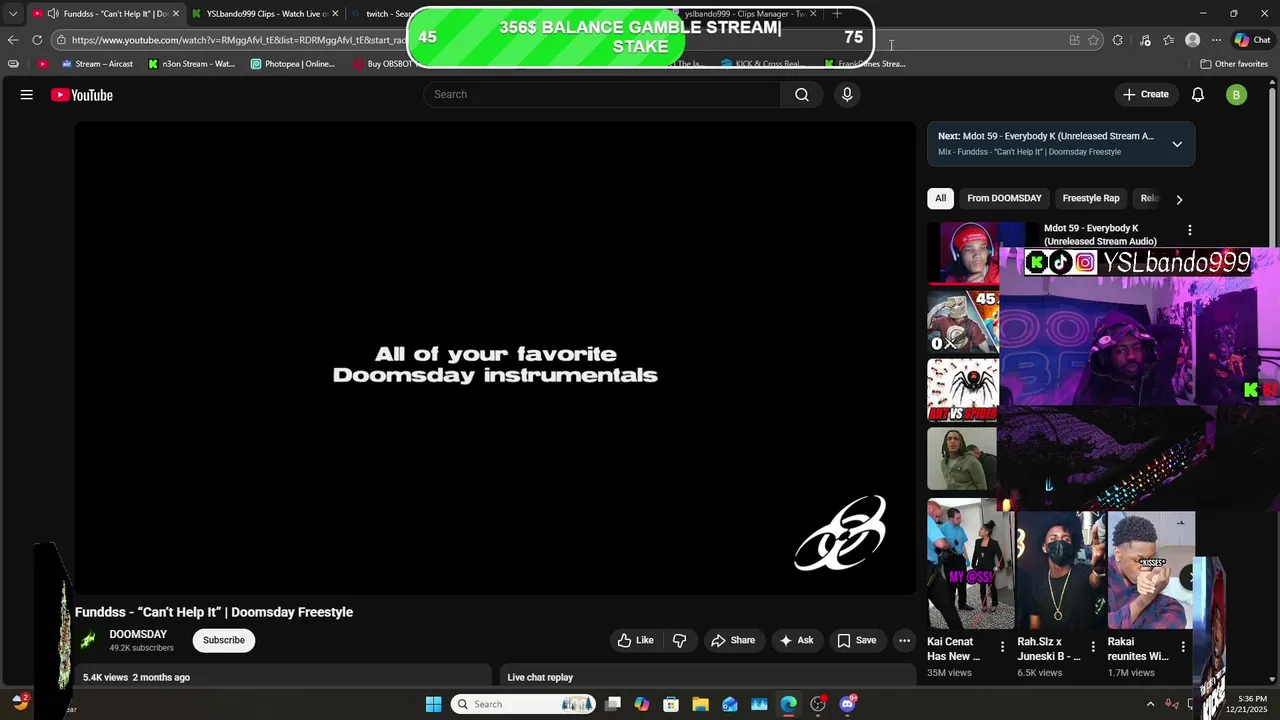Image resolution: width=1280 pixels, height=720 pixels.
Task: Click the video player area
Action: pos(495,358)
